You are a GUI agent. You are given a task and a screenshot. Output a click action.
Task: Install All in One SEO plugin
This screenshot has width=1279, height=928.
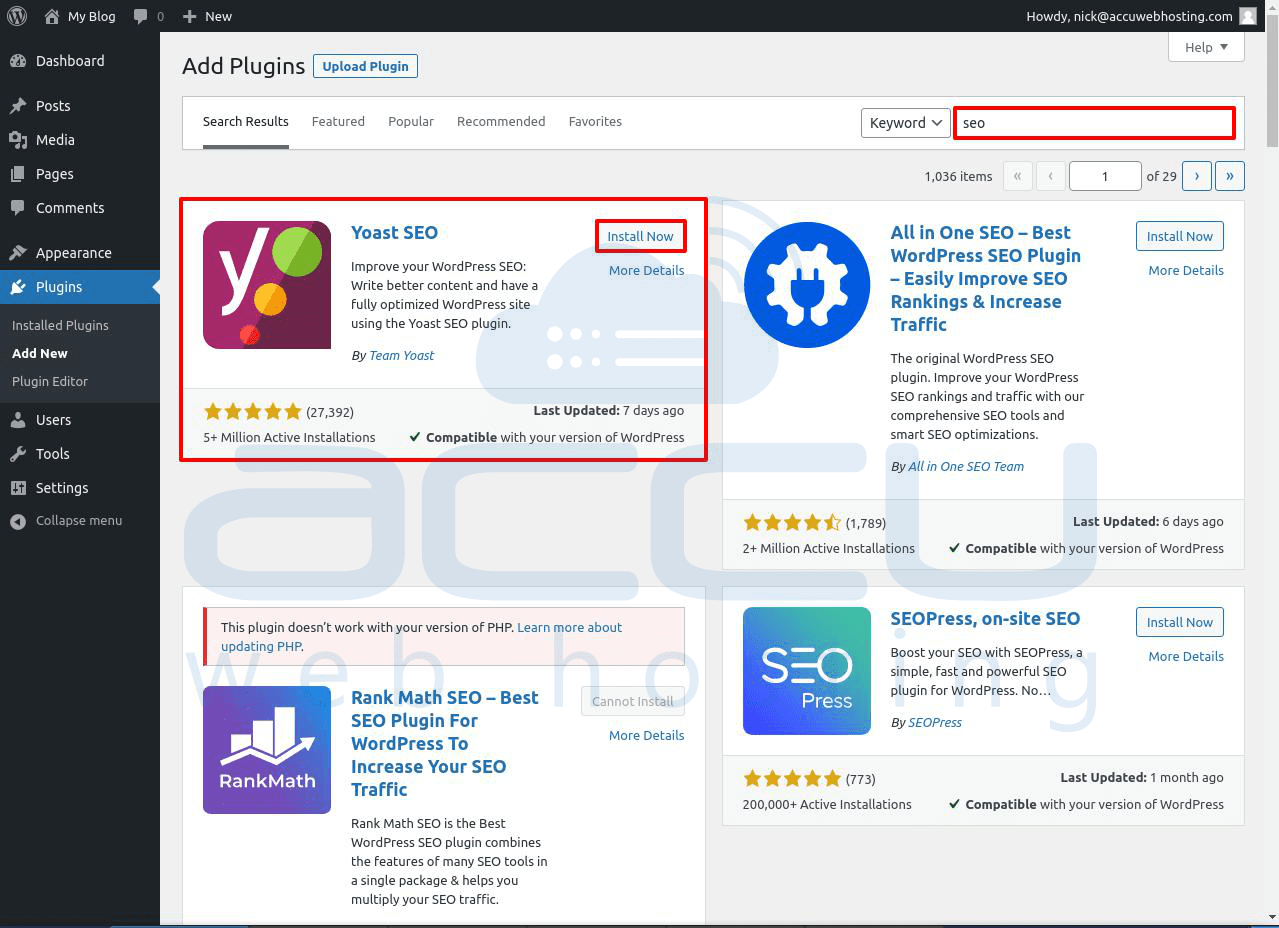tap(1180, 236)
